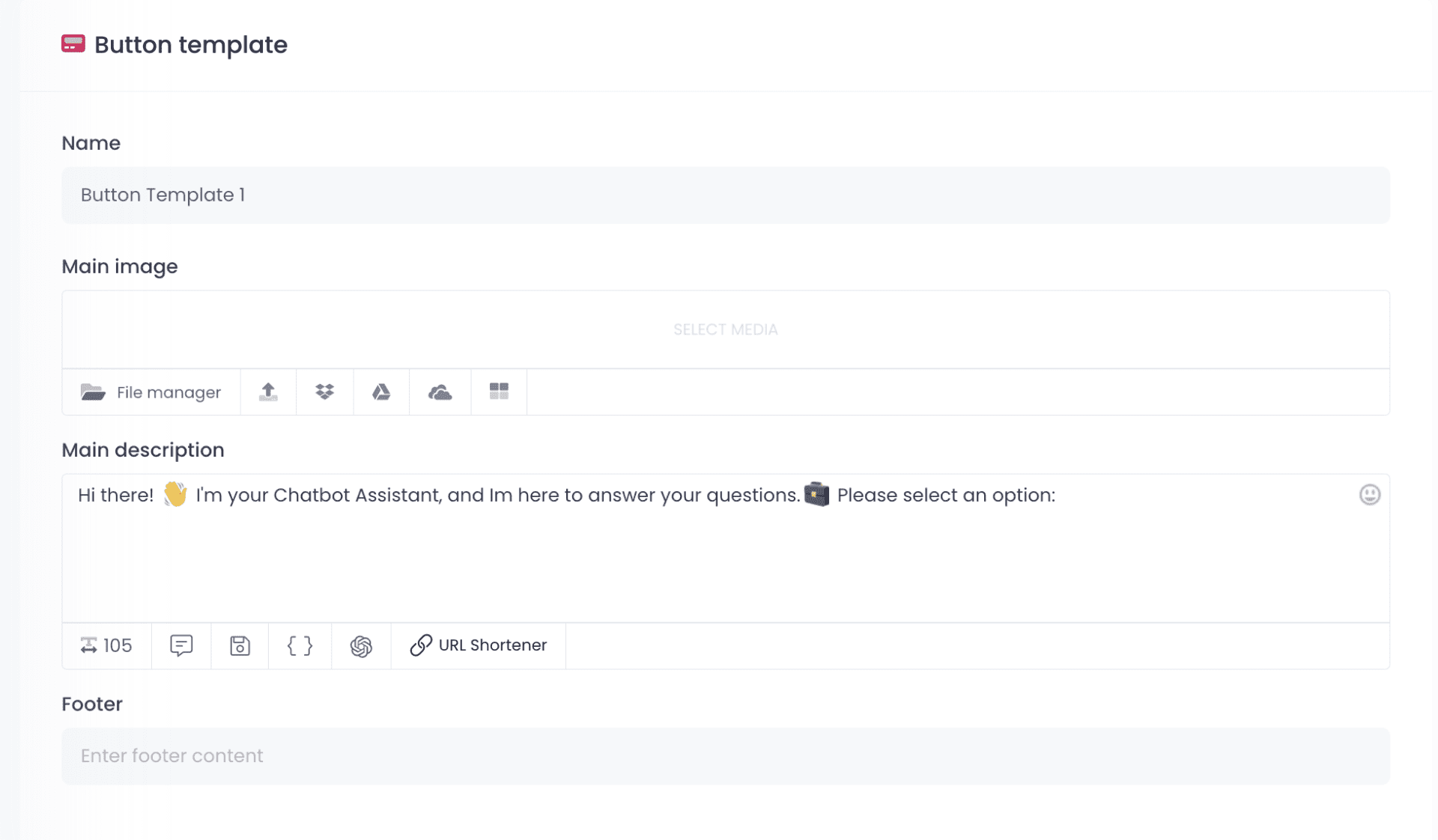Click the Main description label
This screenshot has width=1438, height=840.
(x=143, y=450)
